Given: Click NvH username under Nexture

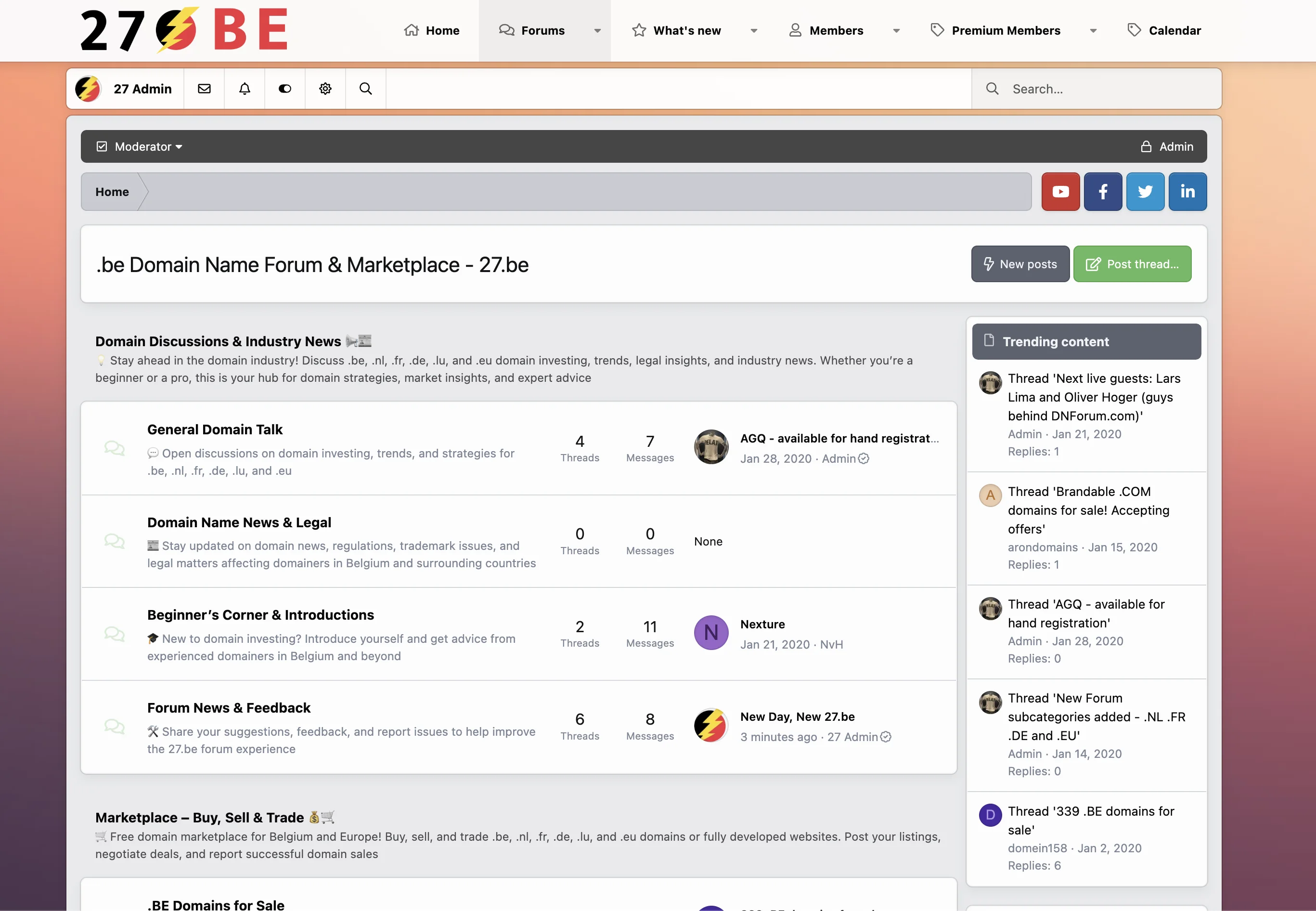Looking at the screenshot, I should (831, 644).
